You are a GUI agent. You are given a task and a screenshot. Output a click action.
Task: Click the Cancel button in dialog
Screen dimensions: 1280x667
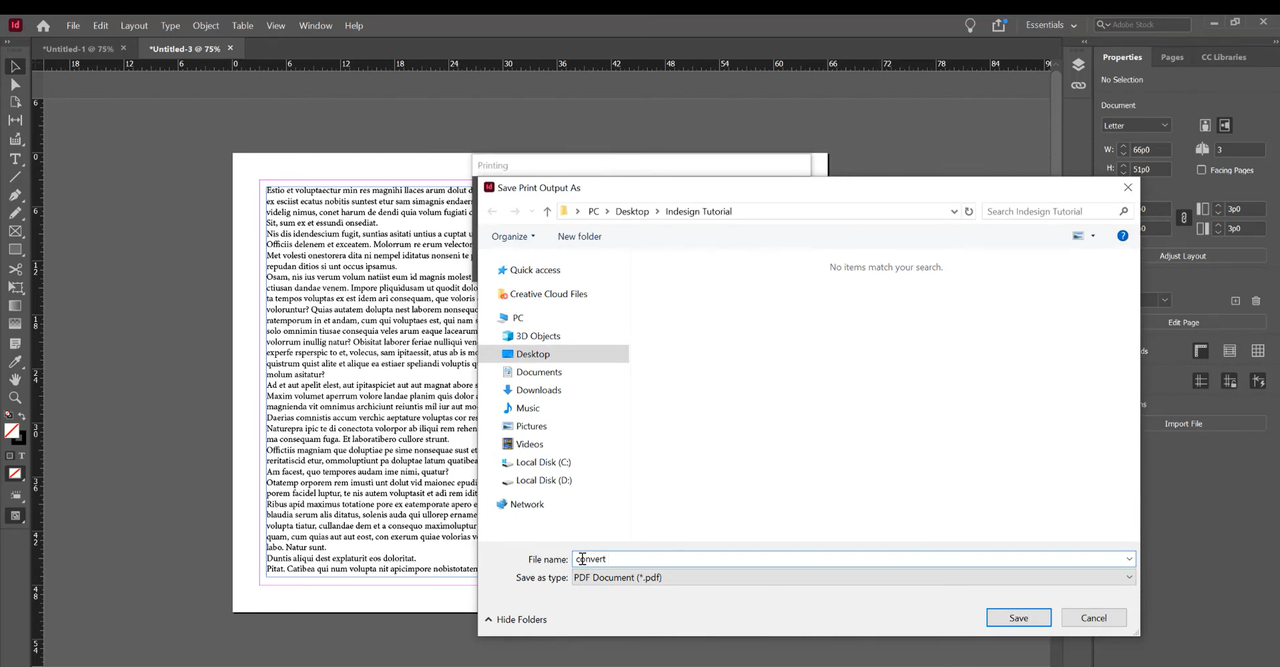click(x=1094, y=617)
